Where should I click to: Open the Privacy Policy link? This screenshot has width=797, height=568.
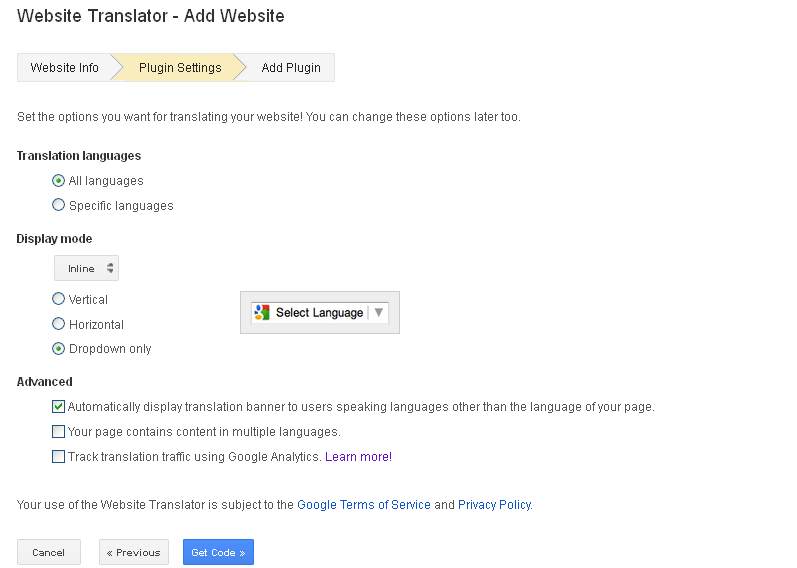pyautogui.click(x=494, y=505)
